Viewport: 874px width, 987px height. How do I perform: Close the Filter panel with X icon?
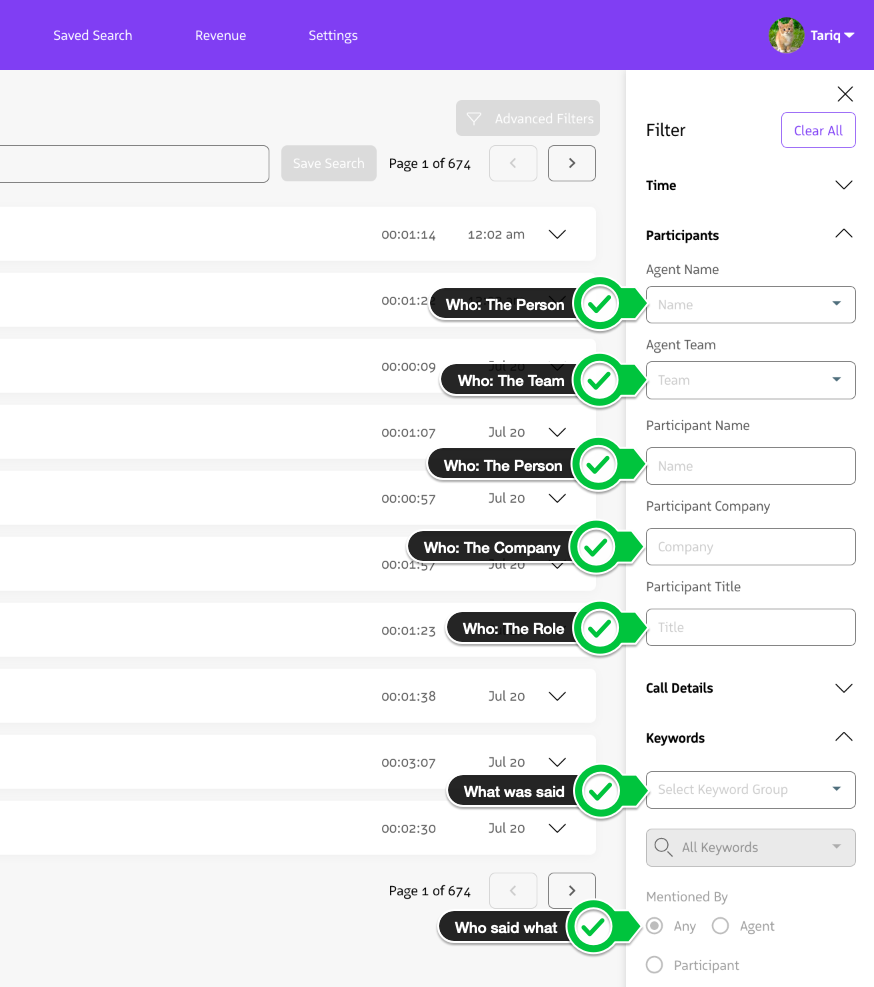coord(845,94)
